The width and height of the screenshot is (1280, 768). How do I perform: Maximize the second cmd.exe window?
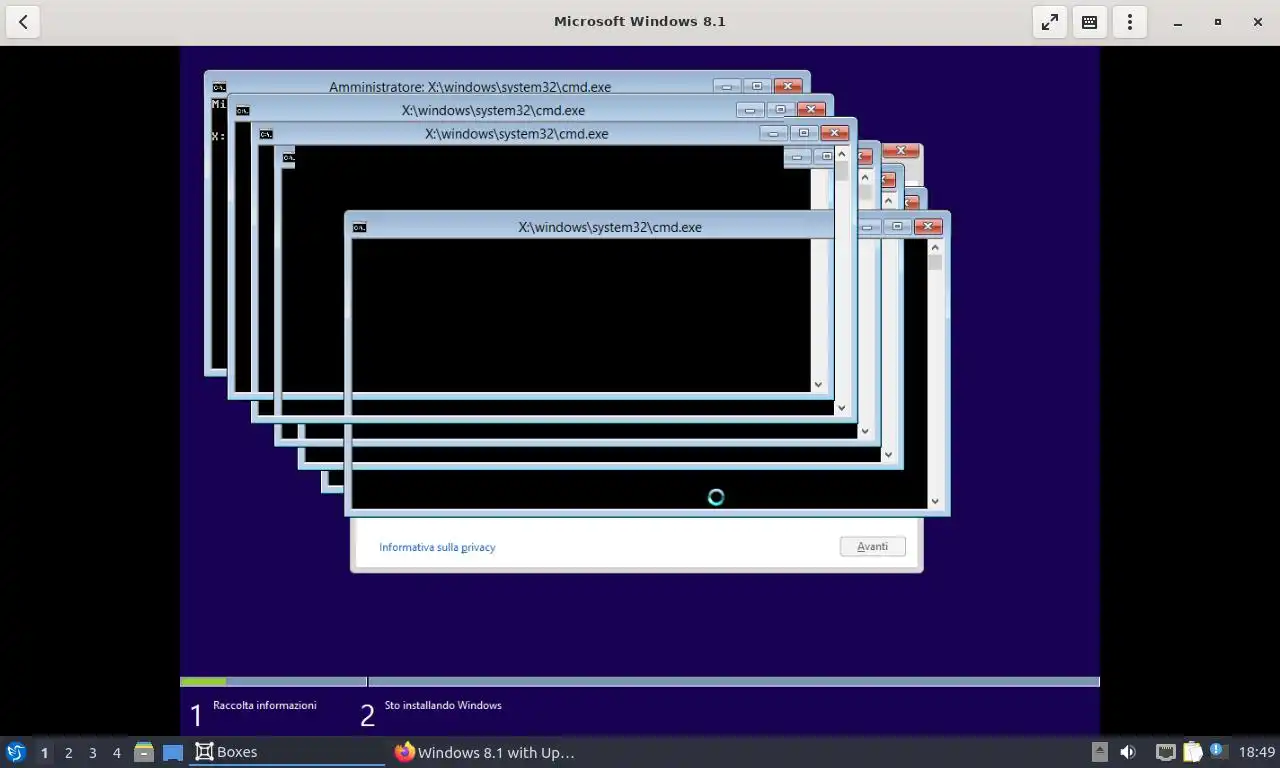pyautogui.click(x=780, y=109)
